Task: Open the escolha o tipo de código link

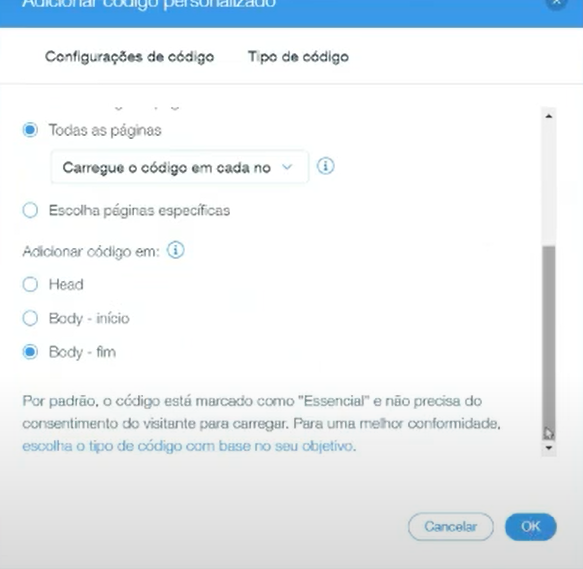Action: pos(189,446)
